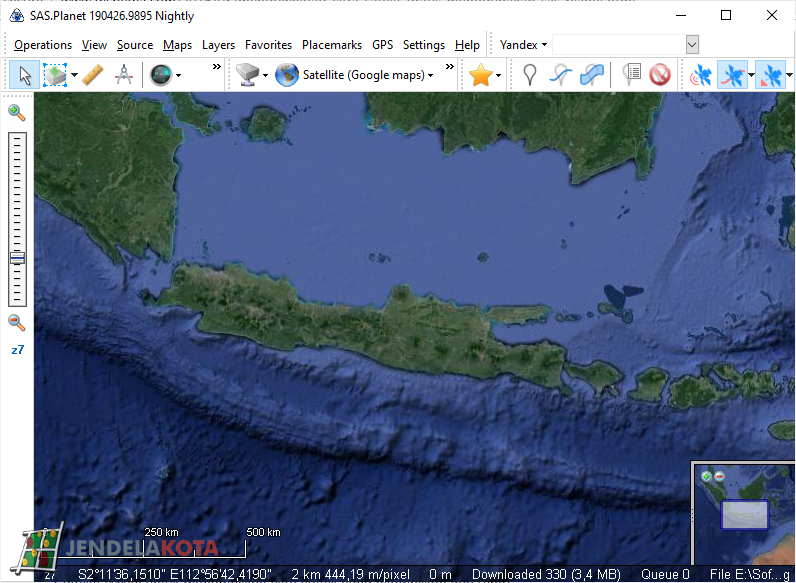The width and height of the screenshot is (796, 583).
Task: Open the Placemarks menu
Action: [332, 45]
